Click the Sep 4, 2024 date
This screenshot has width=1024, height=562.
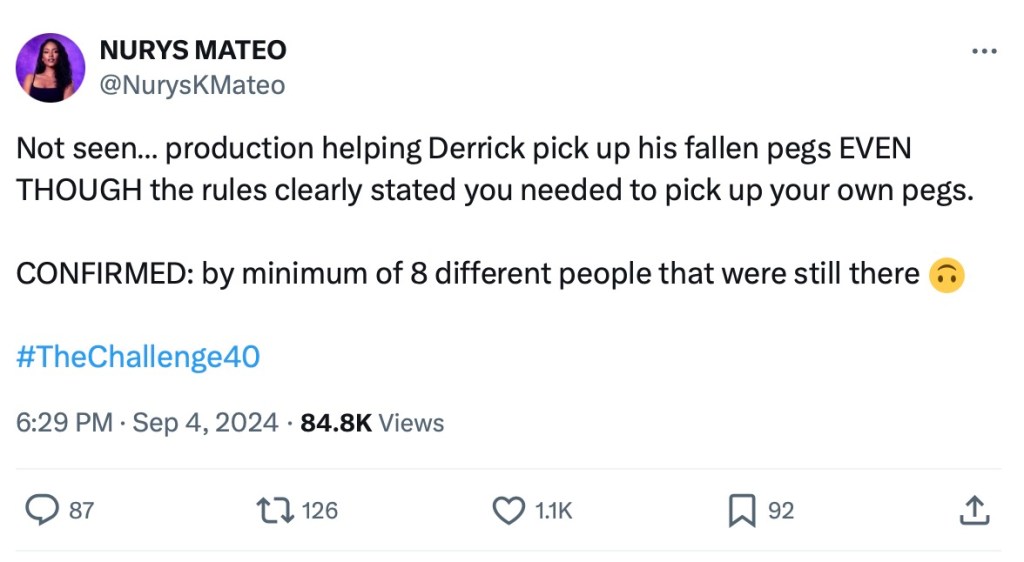205,423
